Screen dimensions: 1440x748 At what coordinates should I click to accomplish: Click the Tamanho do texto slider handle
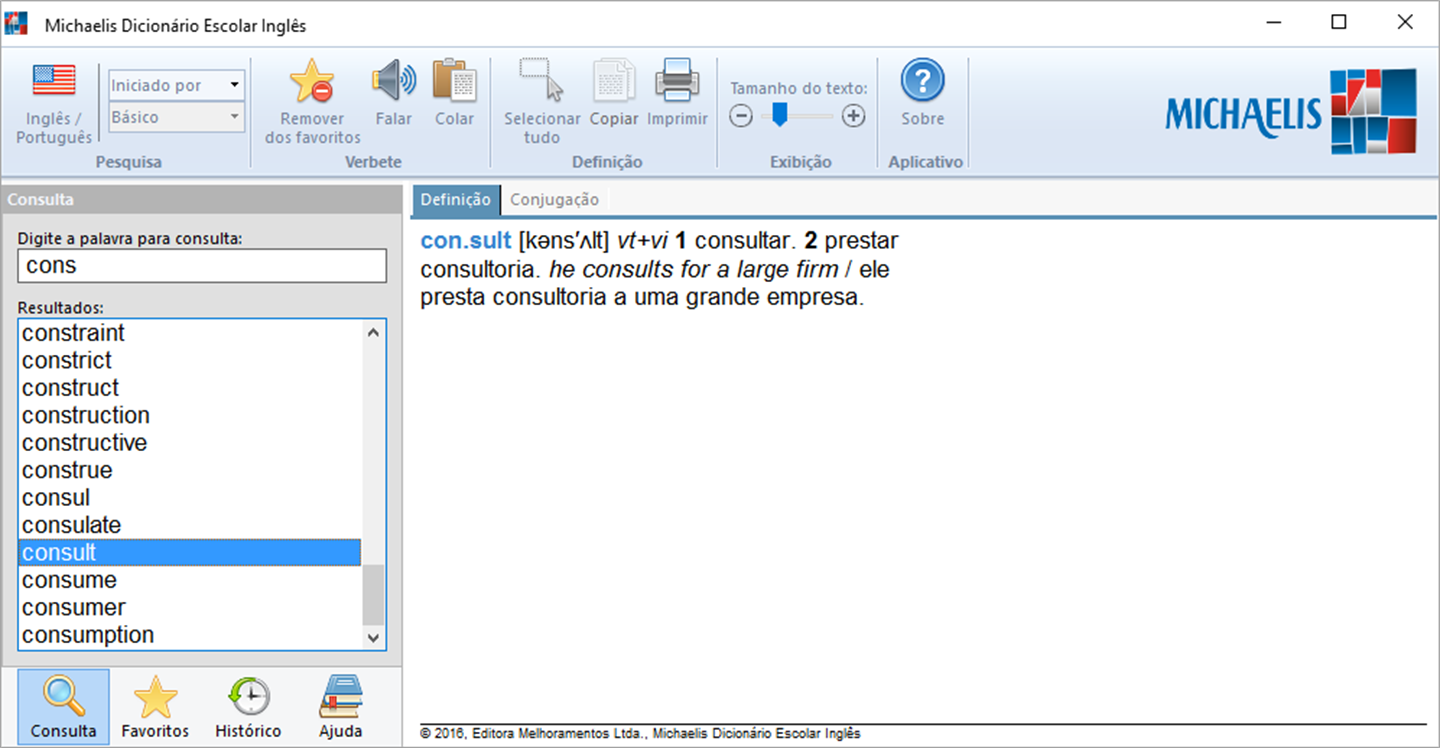[779, 115]
